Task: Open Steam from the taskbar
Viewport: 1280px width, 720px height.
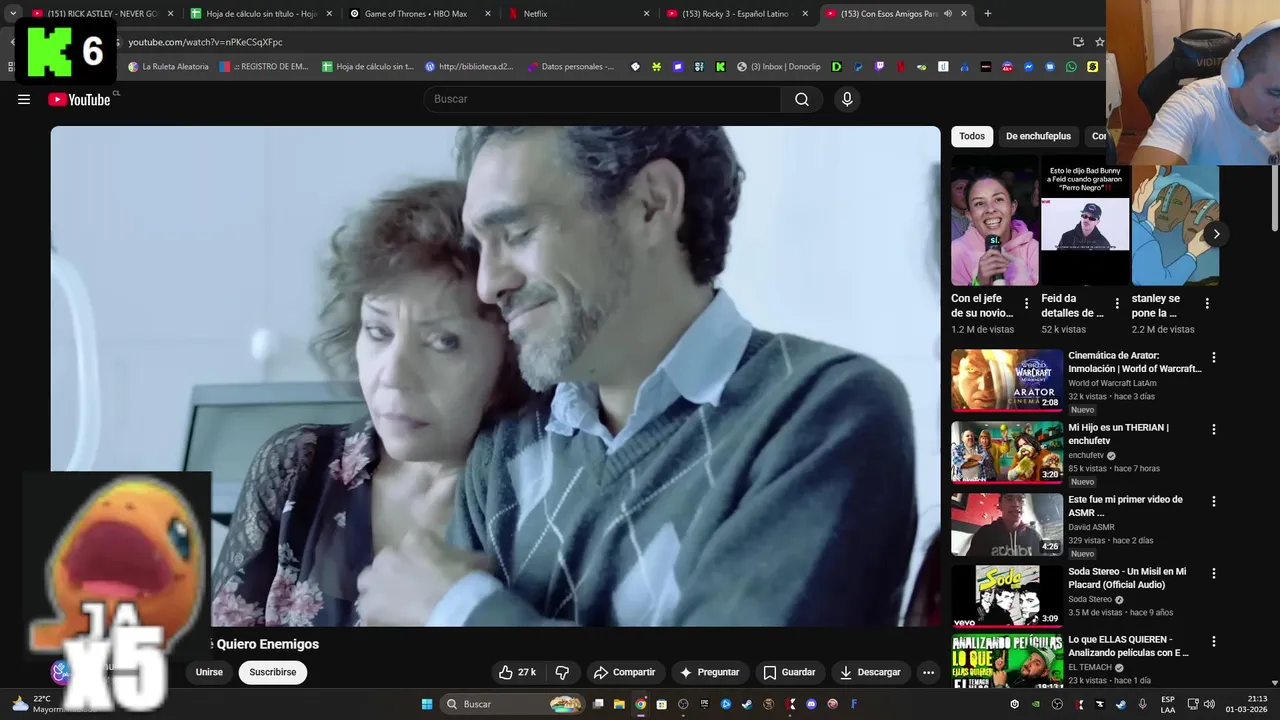Action: (x=747, y=704)
